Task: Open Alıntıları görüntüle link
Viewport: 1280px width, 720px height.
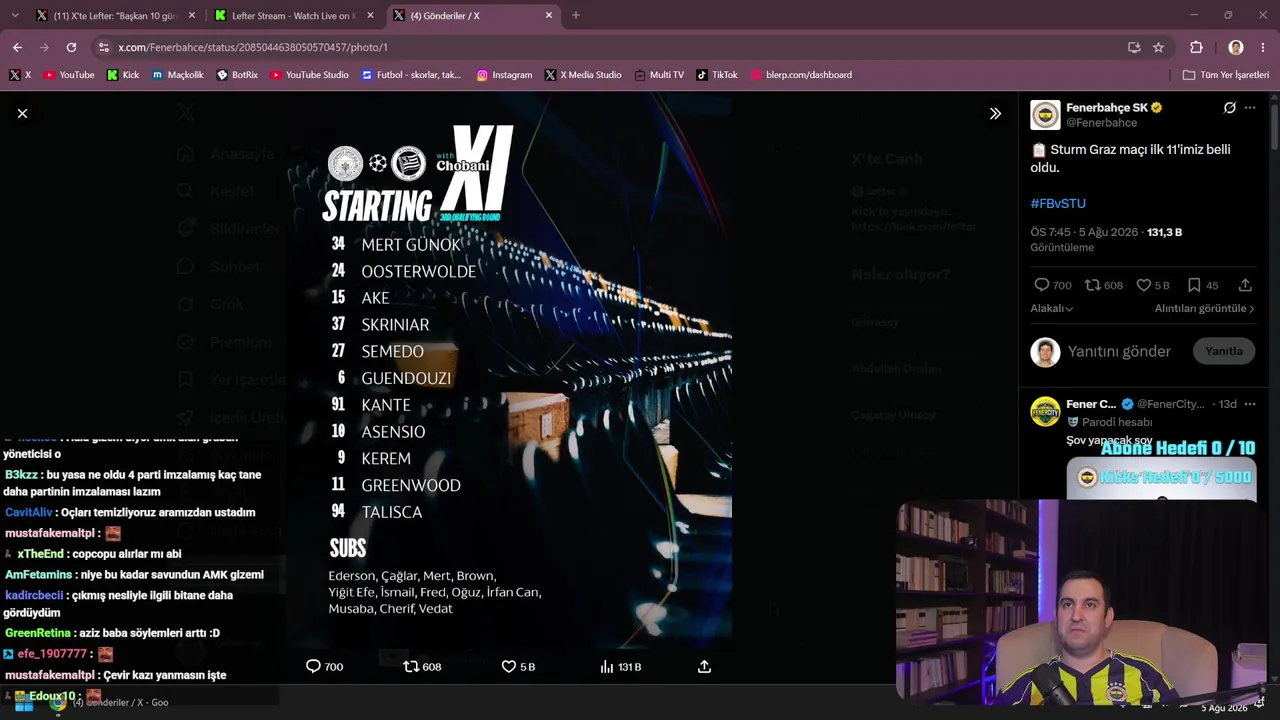Action: (1204, 308)
